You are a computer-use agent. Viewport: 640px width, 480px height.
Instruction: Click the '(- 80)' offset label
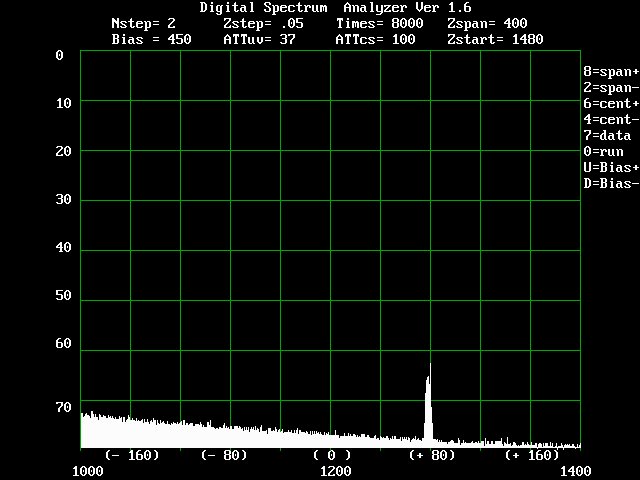click(224, 455)
